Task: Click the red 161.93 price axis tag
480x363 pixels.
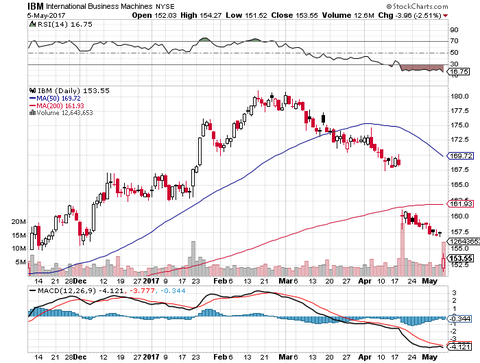Action: pyautogui.click(x=461, y=204)
